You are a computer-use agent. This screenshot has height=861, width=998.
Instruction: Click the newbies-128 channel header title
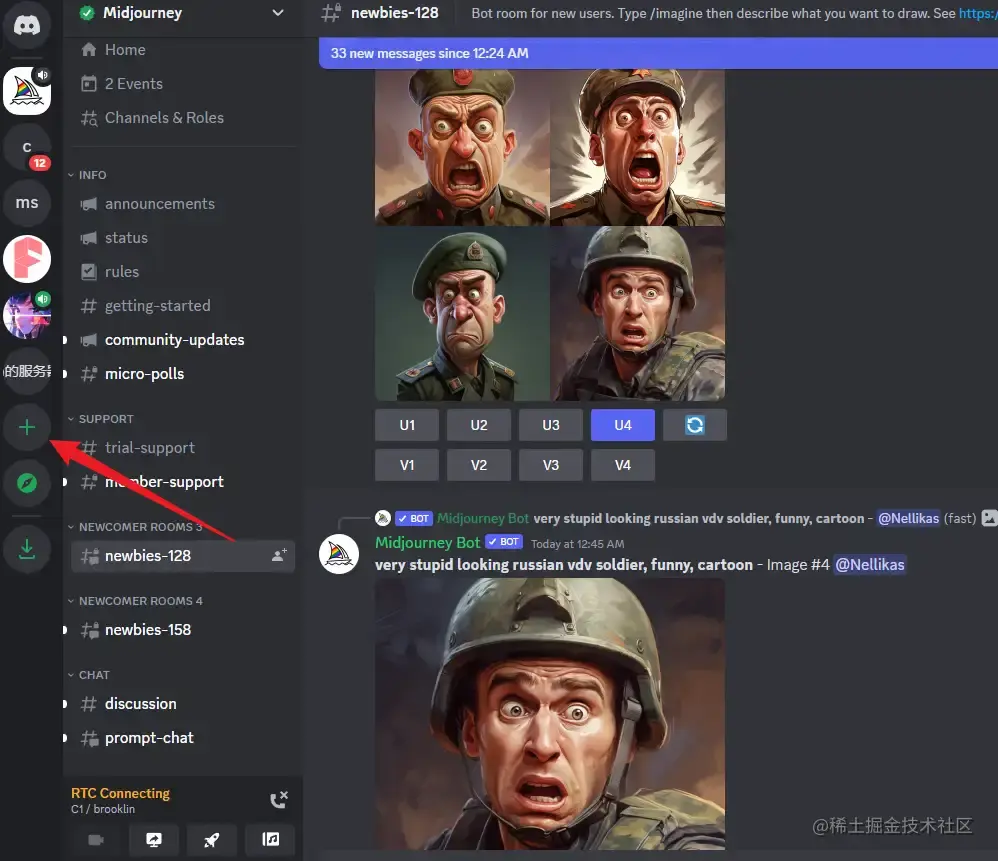(394, 13)
